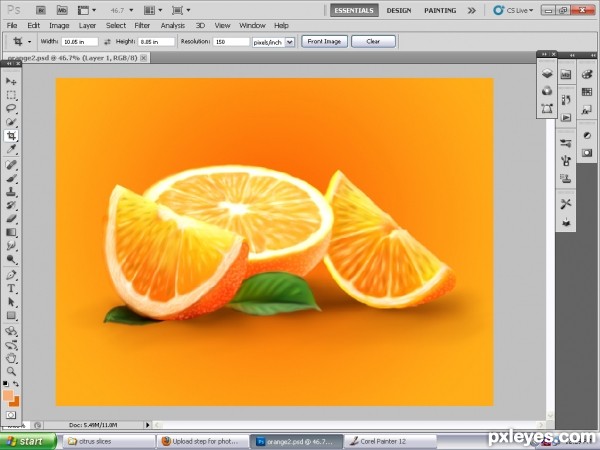The image size is (600, 450).
Task: Open the status bar info arrow
Action: pyautogui.click(x=148, y=425)
